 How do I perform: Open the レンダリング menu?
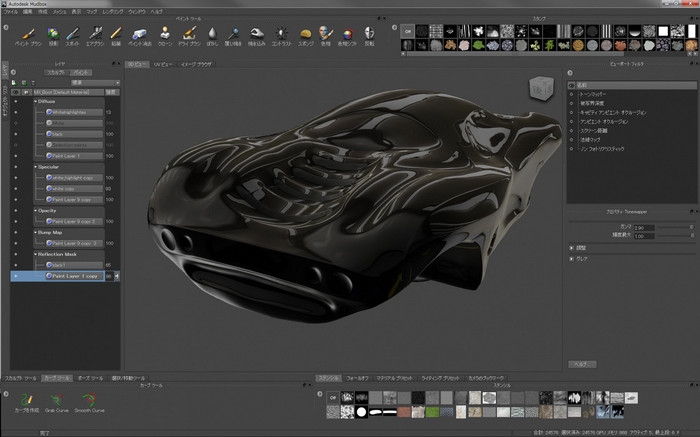(111, 11)
